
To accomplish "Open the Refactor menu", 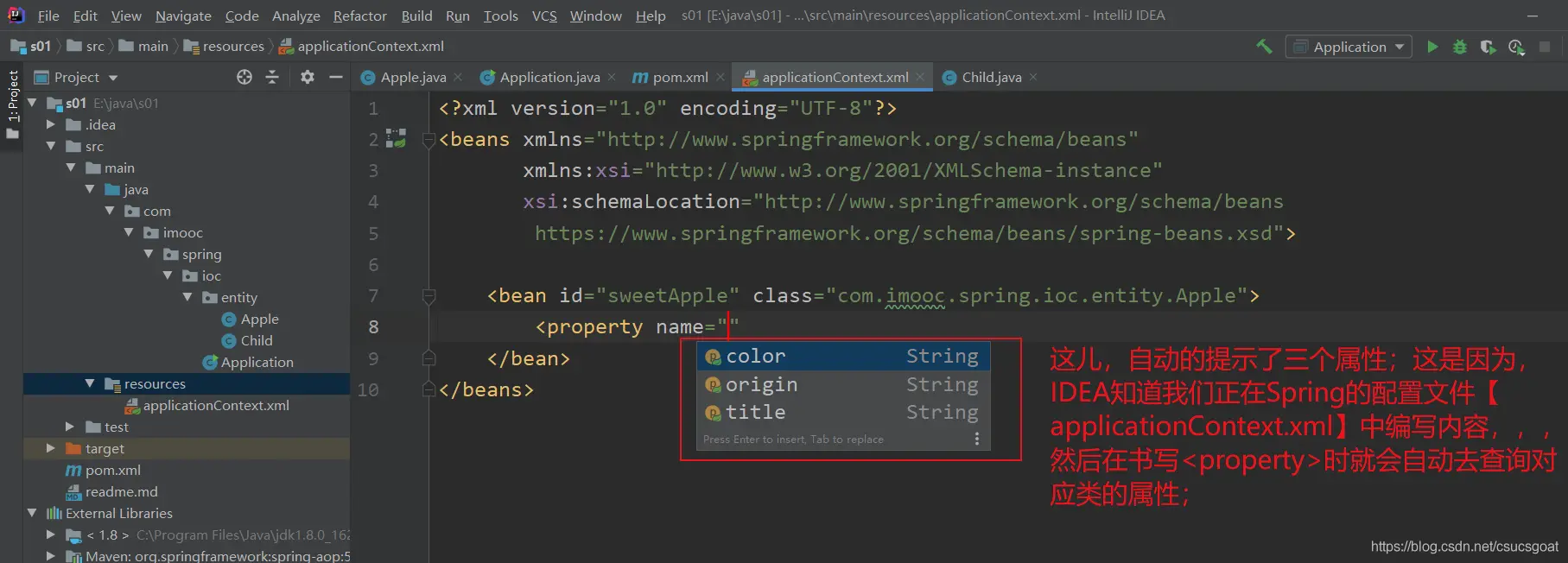I will point(359,16).
